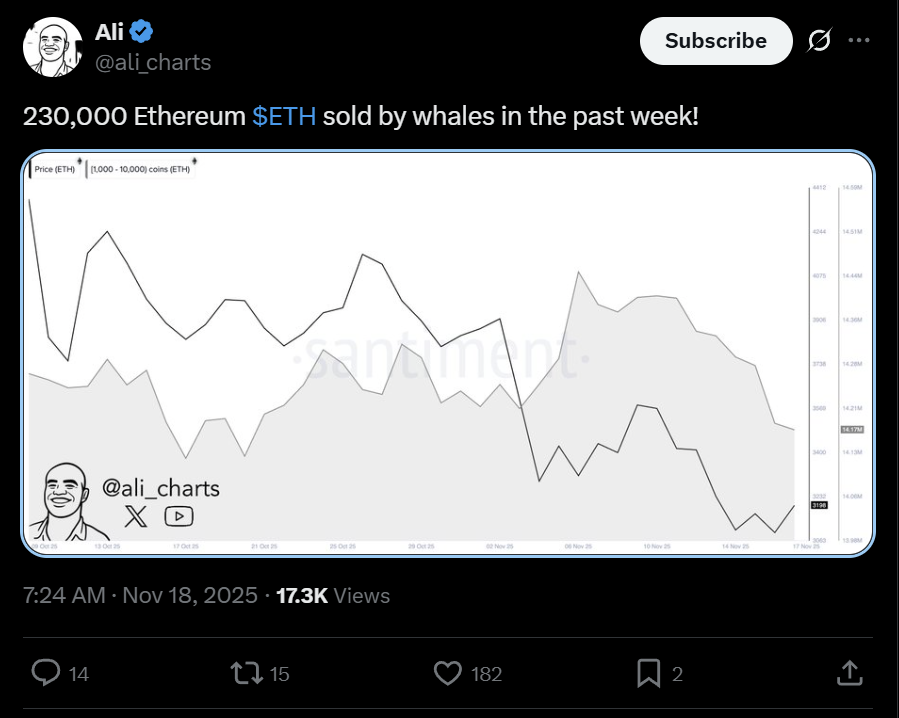899x718 pixels.
Task: Open the Santiment ETH chart image
Action: (448, 352)
